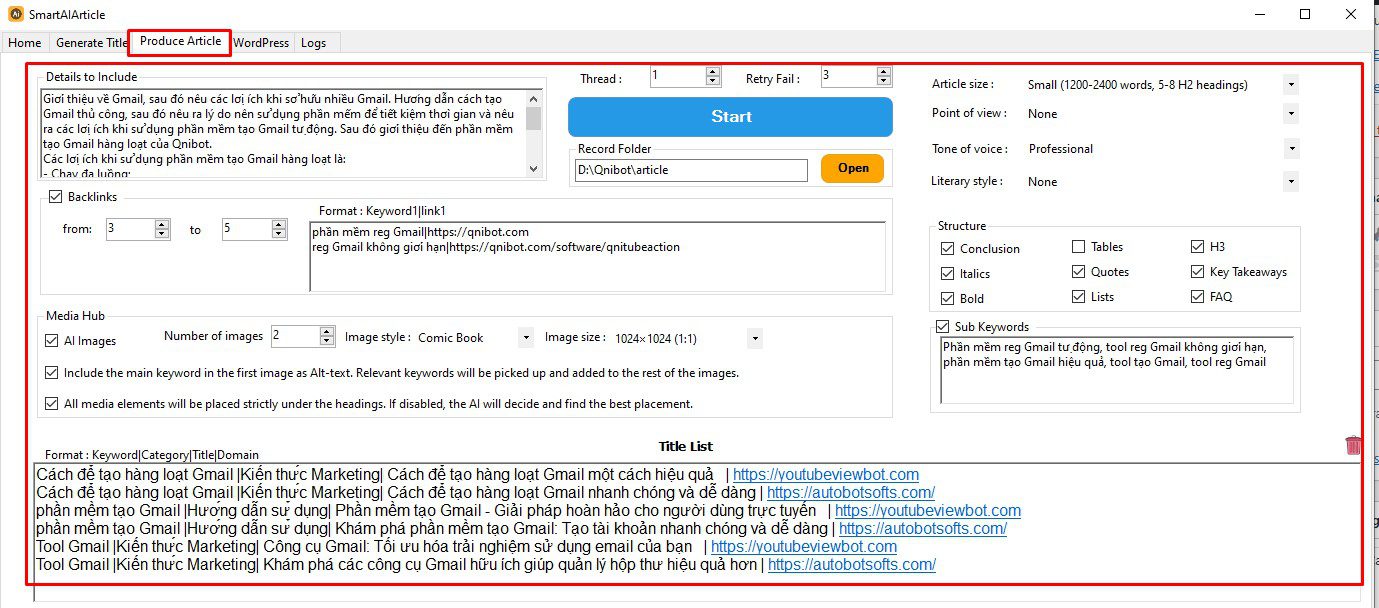
Task: Open the Generate Title tab
Action: point(92,43)
